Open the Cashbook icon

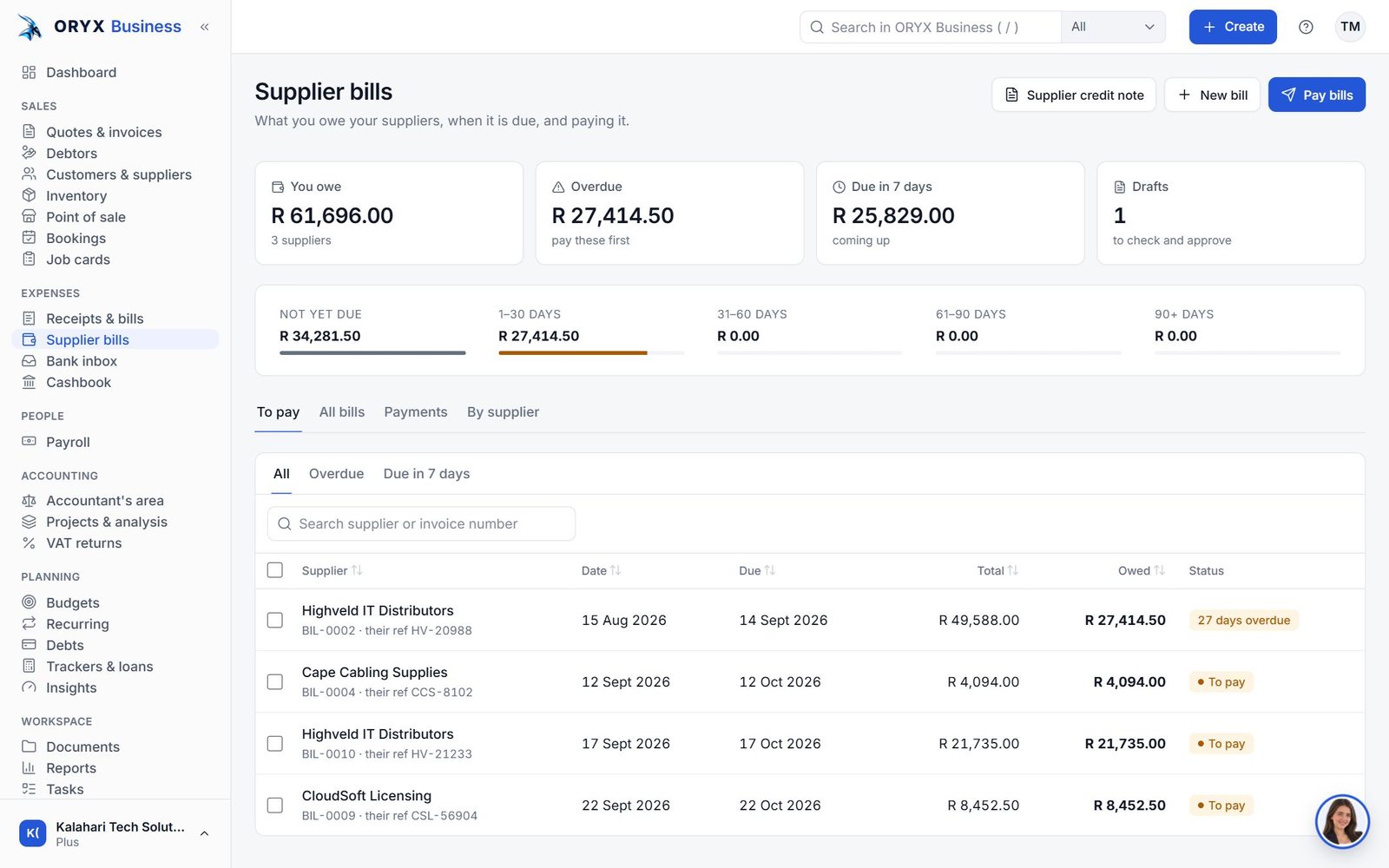click(x=29, y=382)
